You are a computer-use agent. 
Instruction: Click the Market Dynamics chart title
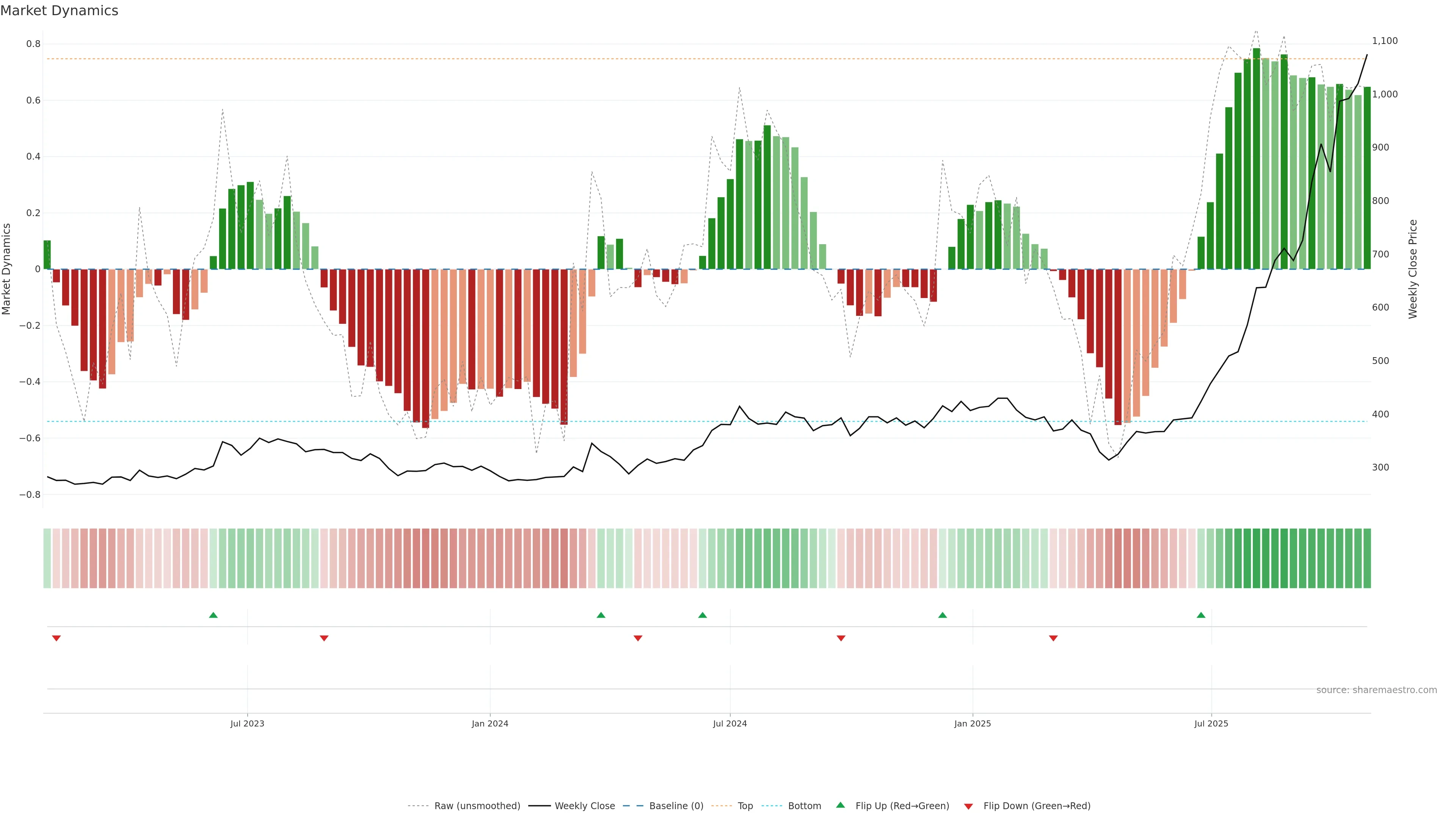(x=60, y=11)
